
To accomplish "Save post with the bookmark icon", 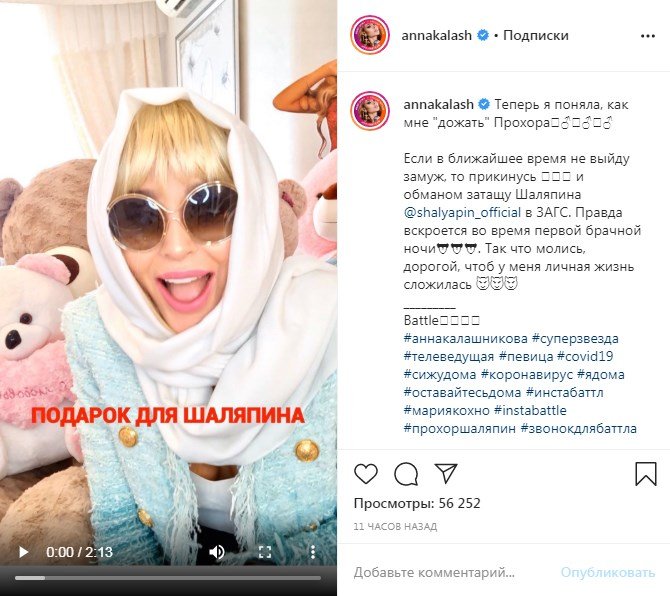I will pyautogui.click(x=646, y=473).
